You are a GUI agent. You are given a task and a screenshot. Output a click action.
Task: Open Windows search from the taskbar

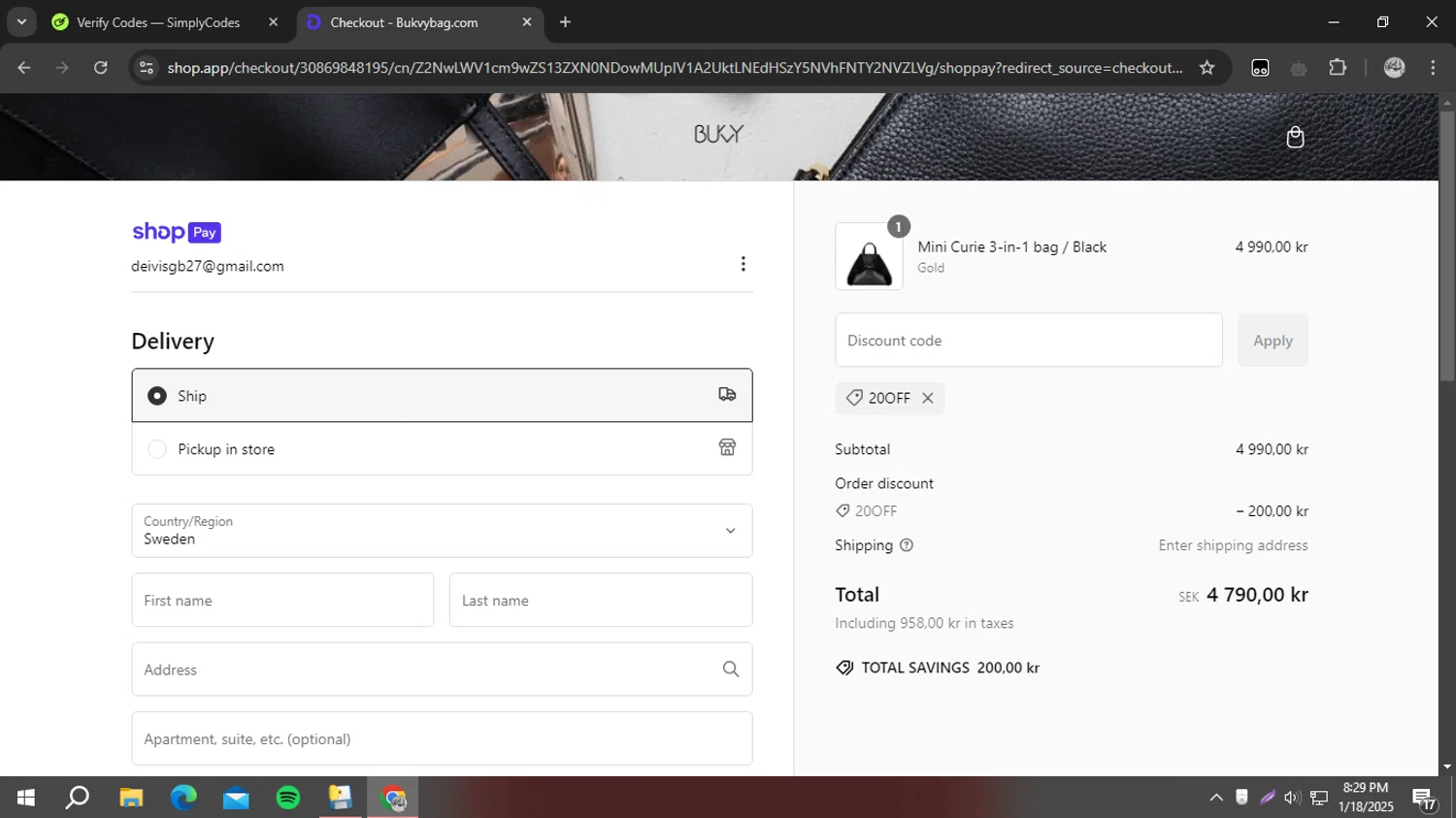click(x=78, y=798)
